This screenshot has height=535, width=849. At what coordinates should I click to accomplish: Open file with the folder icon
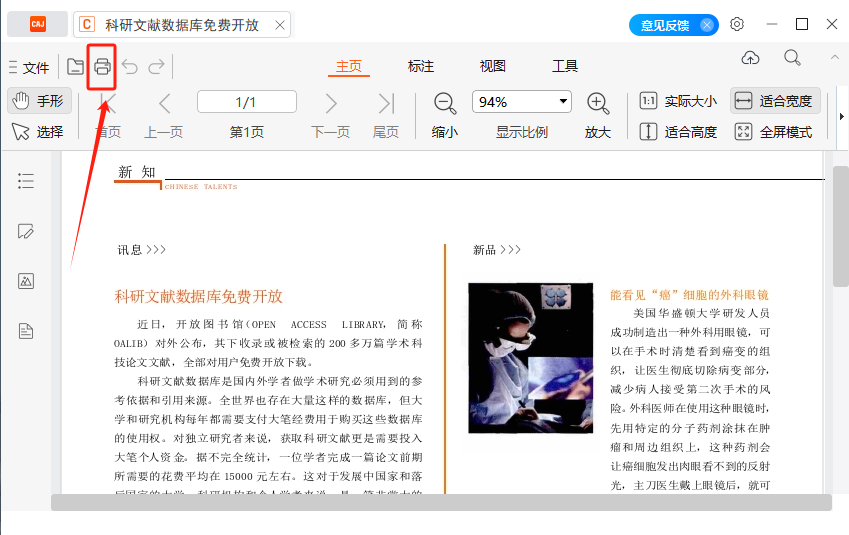click(75, 67)
